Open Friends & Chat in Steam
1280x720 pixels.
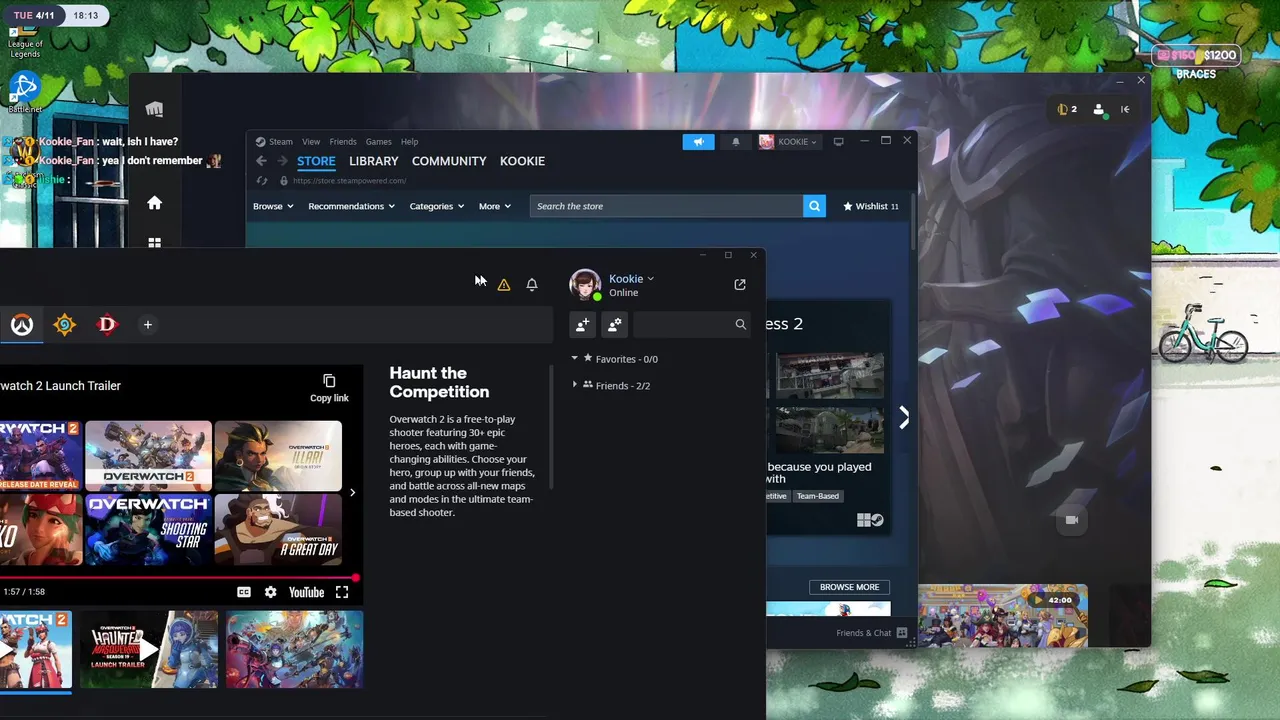tap(871, 633)
